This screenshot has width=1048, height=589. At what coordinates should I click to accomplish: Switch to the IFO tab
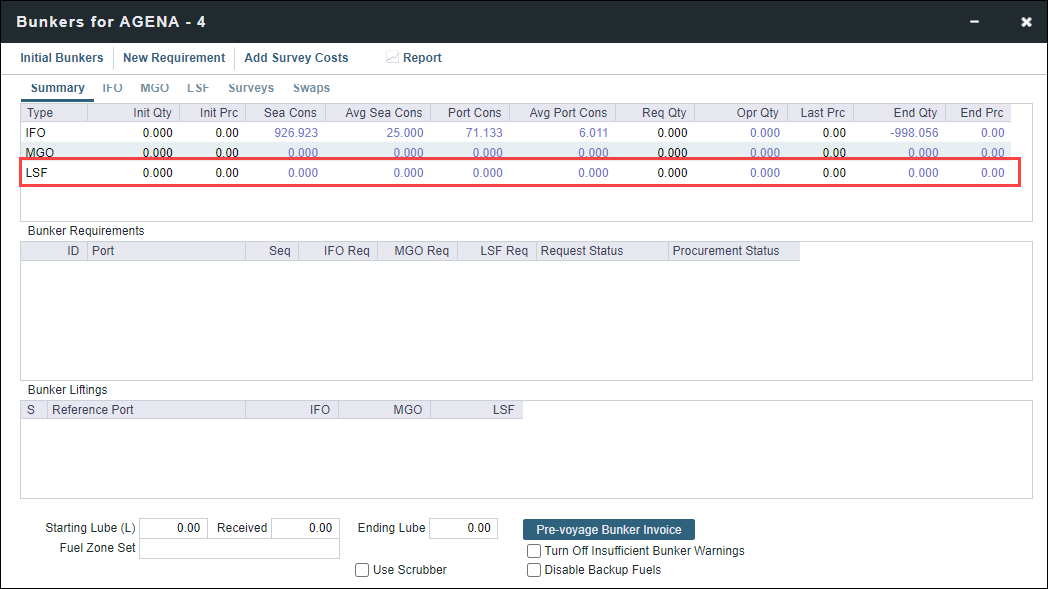(x=112, y=88)
